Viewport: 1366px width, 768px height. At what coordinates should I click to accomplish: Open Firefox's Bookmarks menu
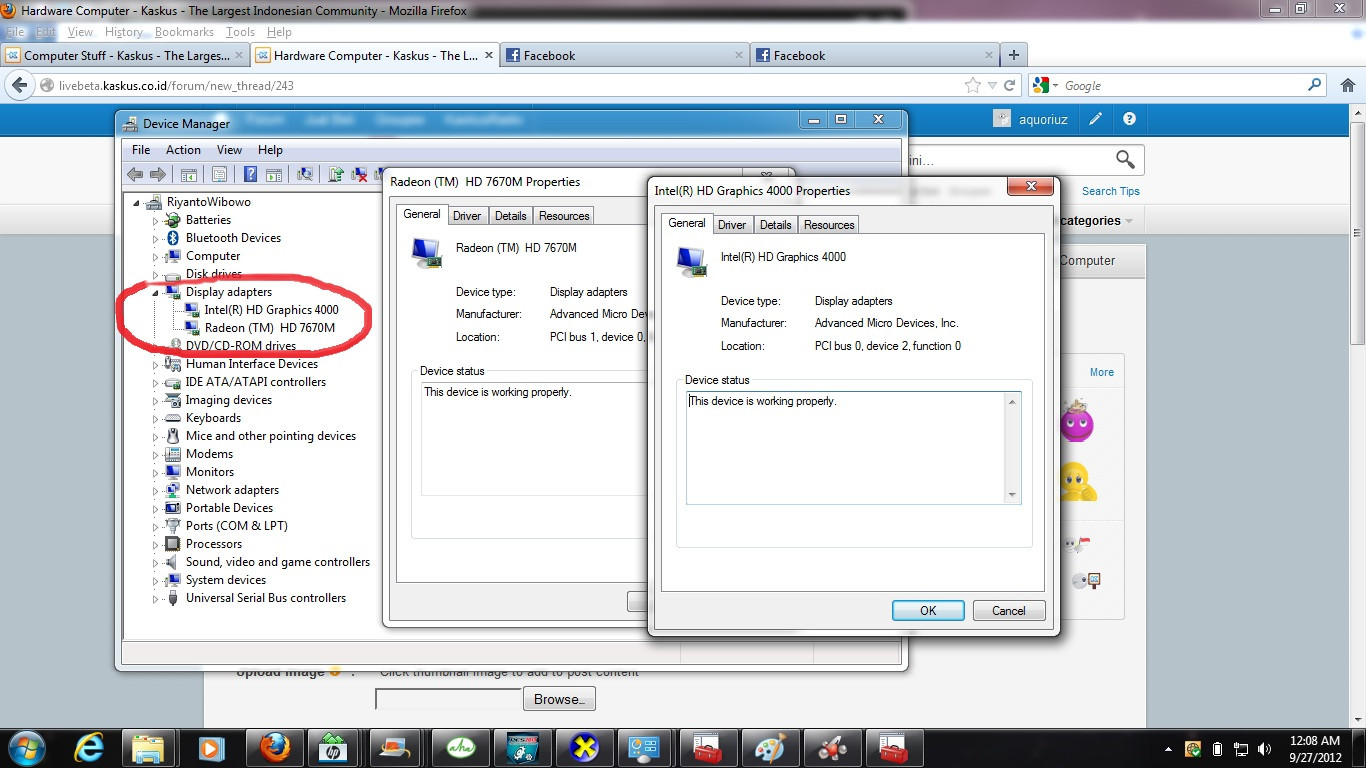click(x=186, y=32)
